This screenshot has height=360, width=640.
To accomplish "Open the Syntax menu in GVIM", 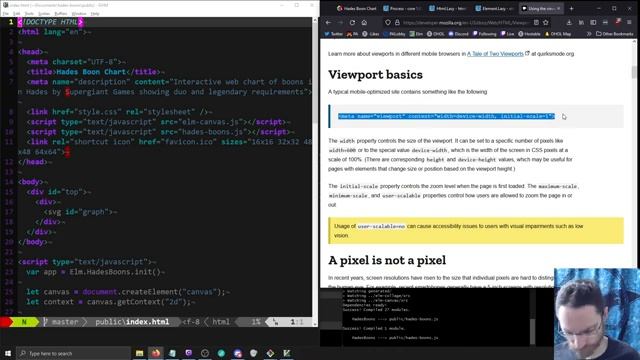I will (x=44, y=13).
